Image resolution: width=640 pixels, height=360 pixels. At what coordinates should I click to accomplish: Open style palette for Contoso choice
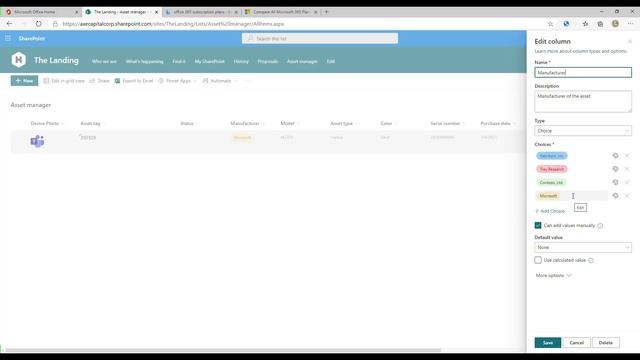(x=615, y=182)
